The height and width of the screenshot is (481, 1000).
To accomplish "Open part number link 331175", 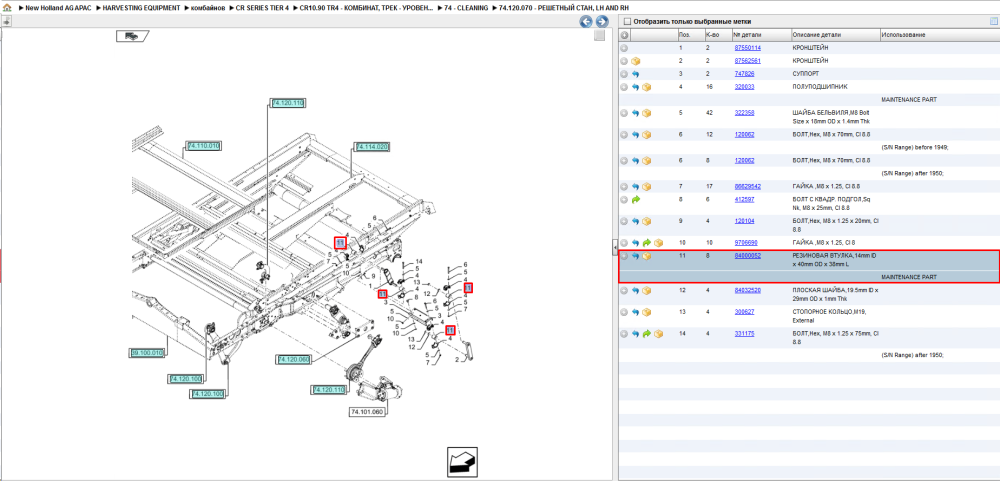I will [x=745, y=334].
